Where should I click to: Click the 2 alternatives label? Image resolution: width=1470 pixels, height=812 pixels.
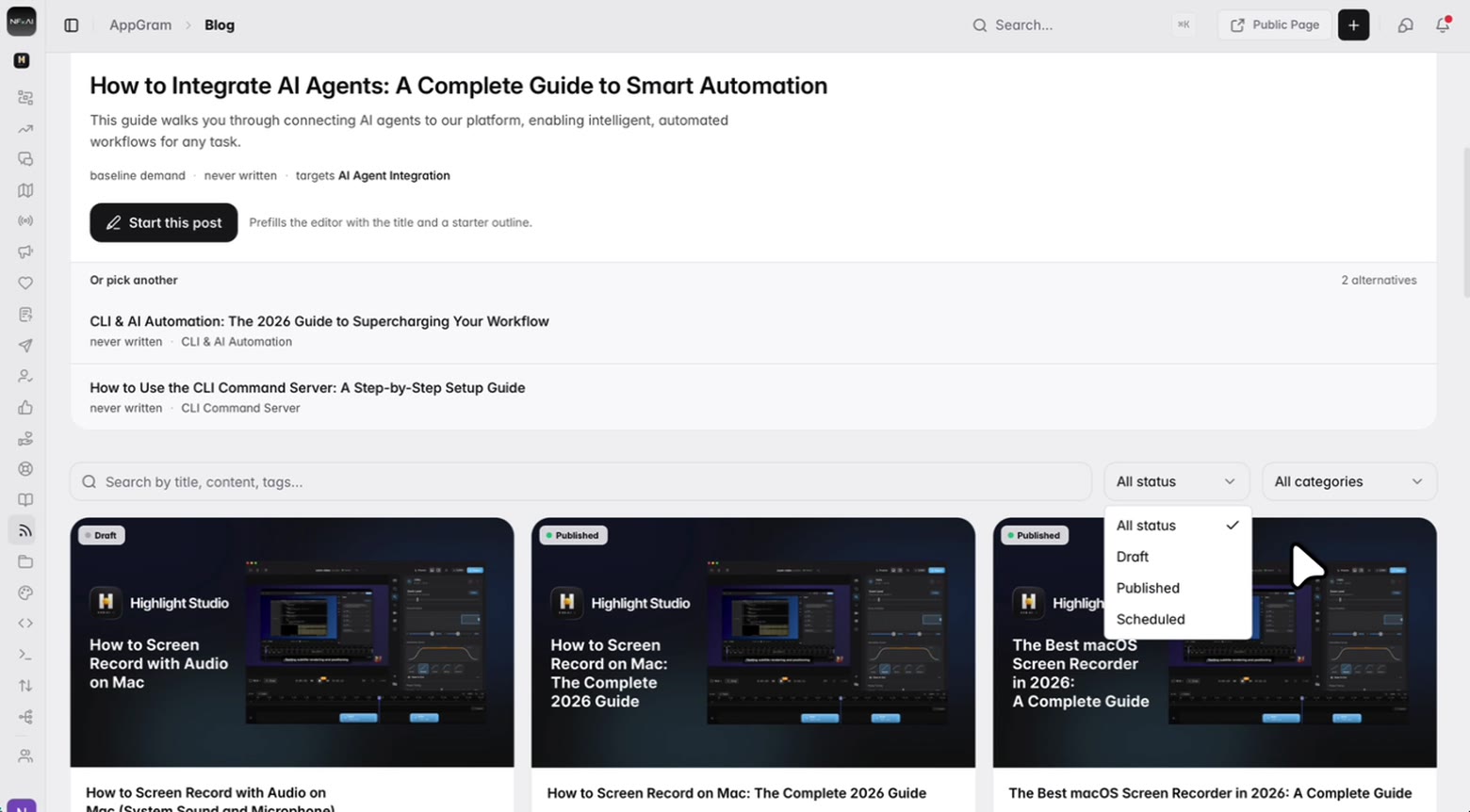point(1379,280)
